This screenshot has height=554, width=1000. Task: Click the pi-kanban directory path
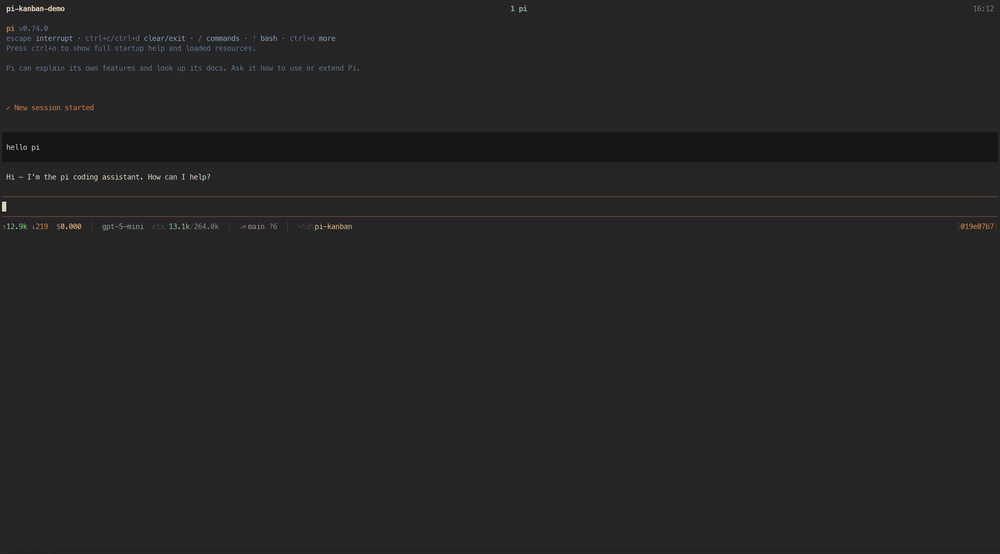(x=325, y=226)
